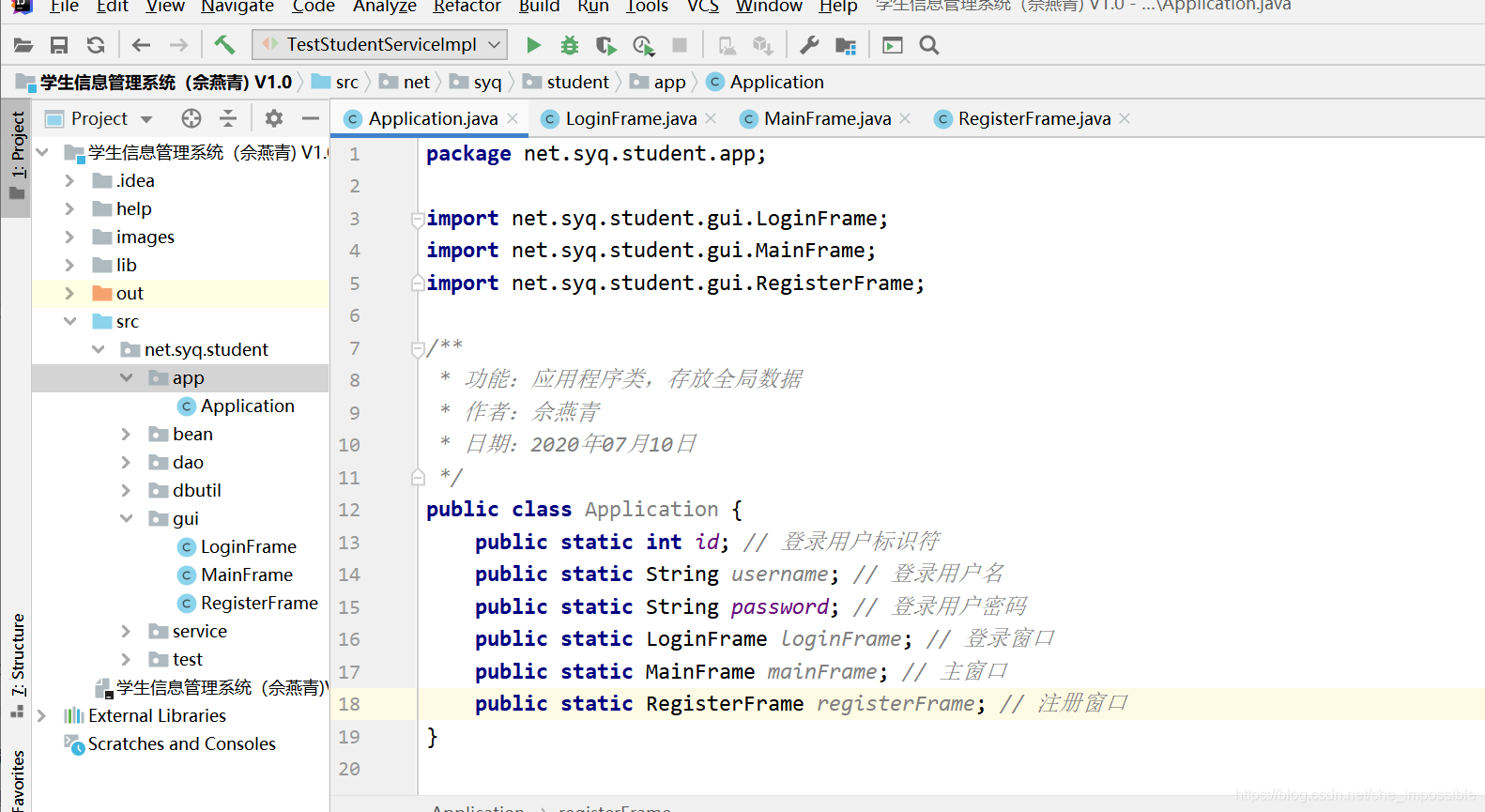Open the Refactor menu
This screenshot has height=812, width=1485.
(x=467, y=7)
